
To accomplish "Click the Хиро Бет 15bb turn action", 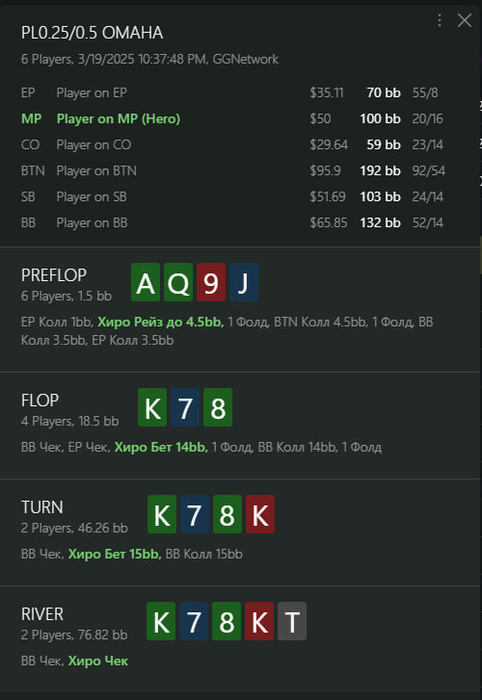I will coord(115,554).
